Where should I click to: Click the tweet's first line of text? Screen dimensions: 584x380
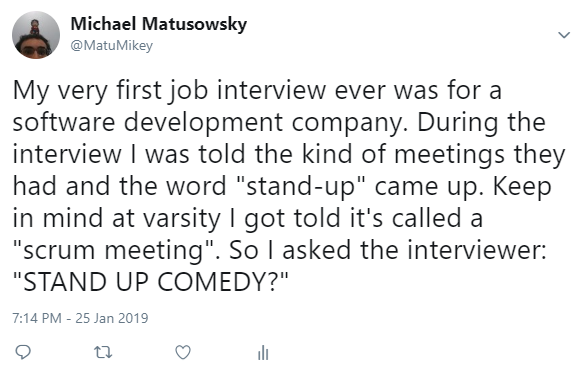click(x=257, y=91)
